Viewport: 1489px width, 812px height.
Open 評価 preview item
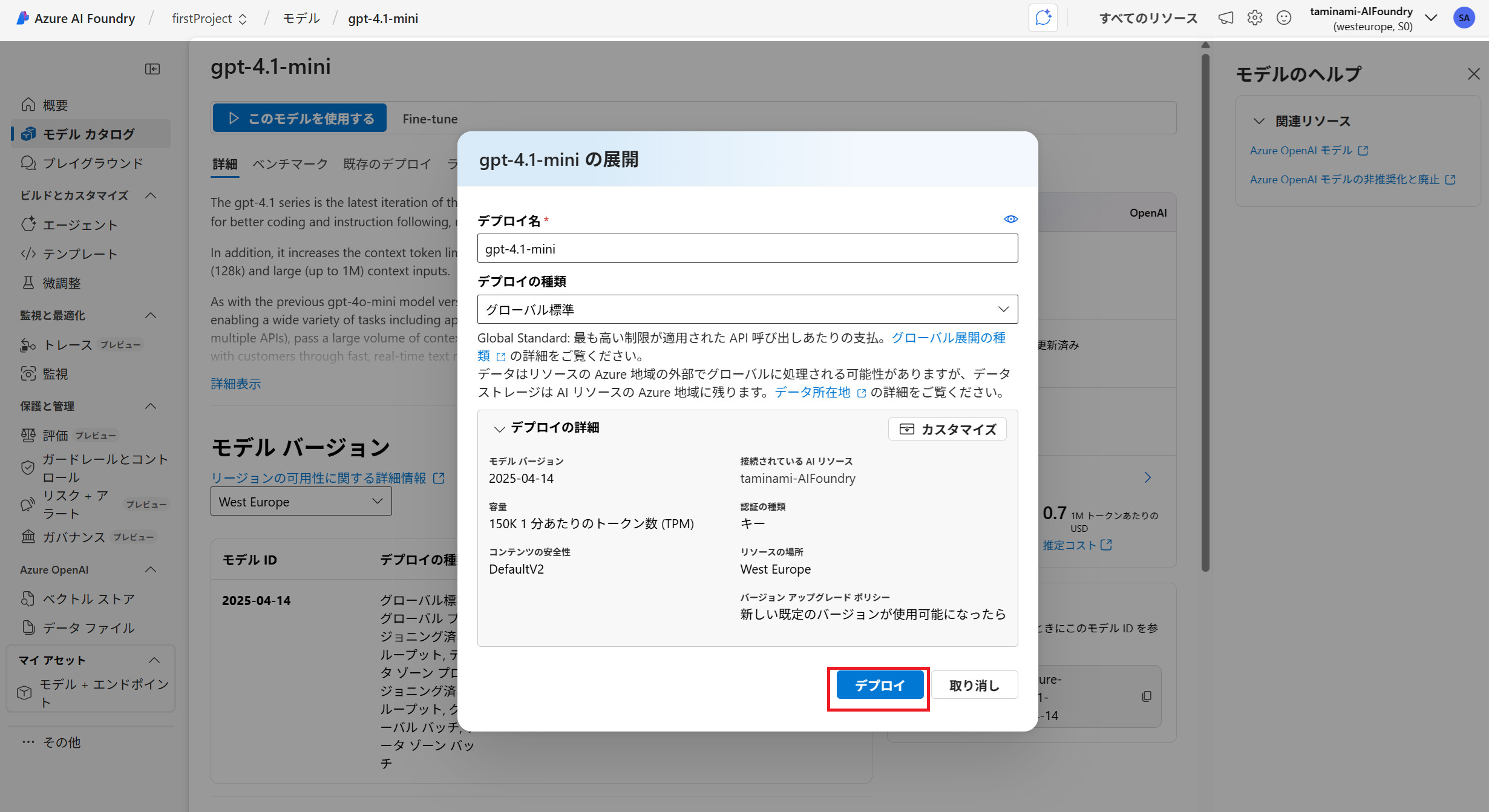point(91,436)
